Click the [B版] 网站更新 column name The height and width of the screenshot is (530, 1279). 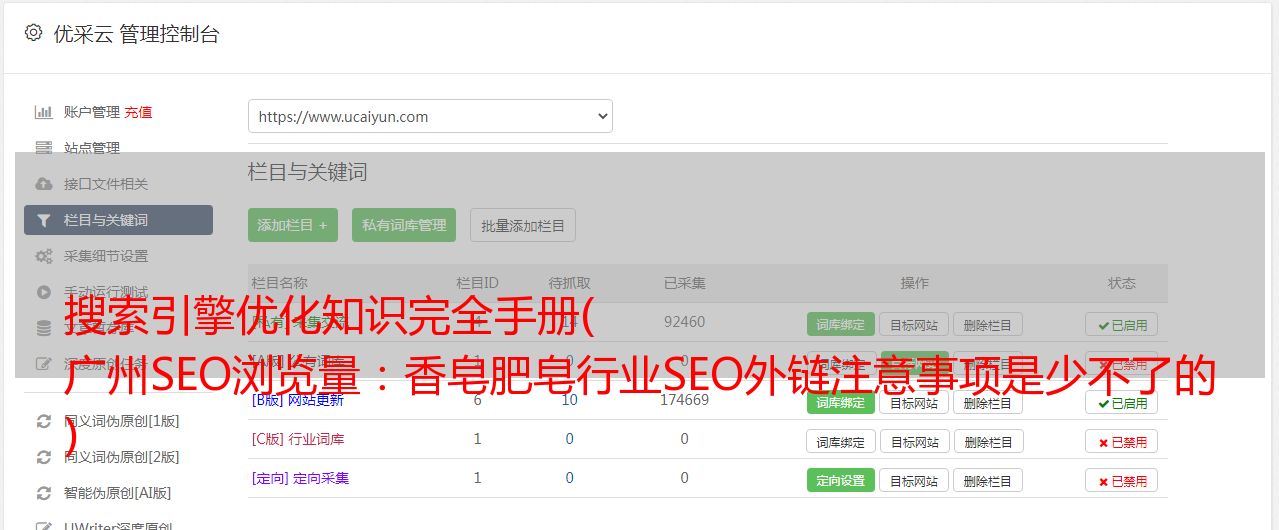pyautogui.click(x=298, y=400)
